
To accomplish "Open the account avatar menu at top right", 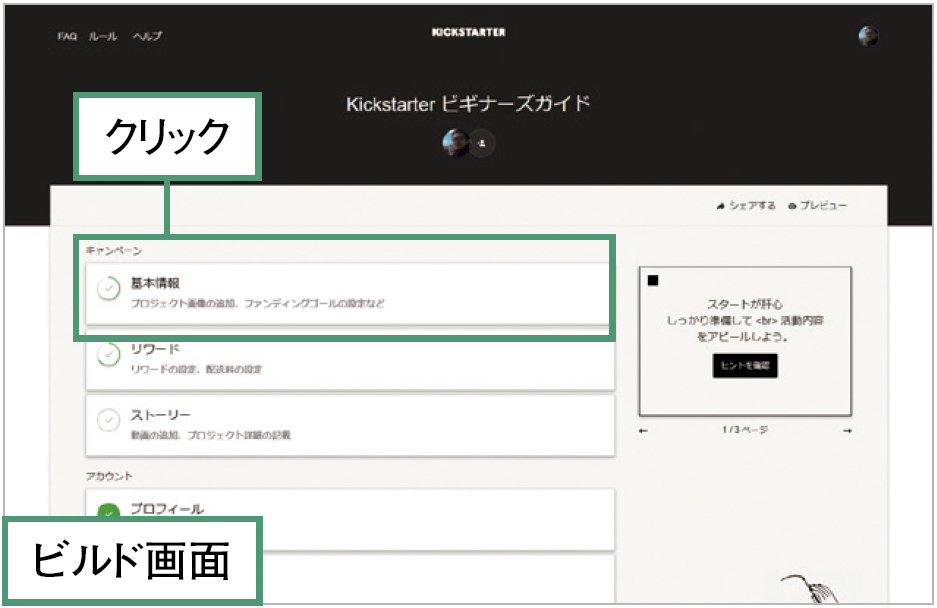I will (x=868, y=36).
